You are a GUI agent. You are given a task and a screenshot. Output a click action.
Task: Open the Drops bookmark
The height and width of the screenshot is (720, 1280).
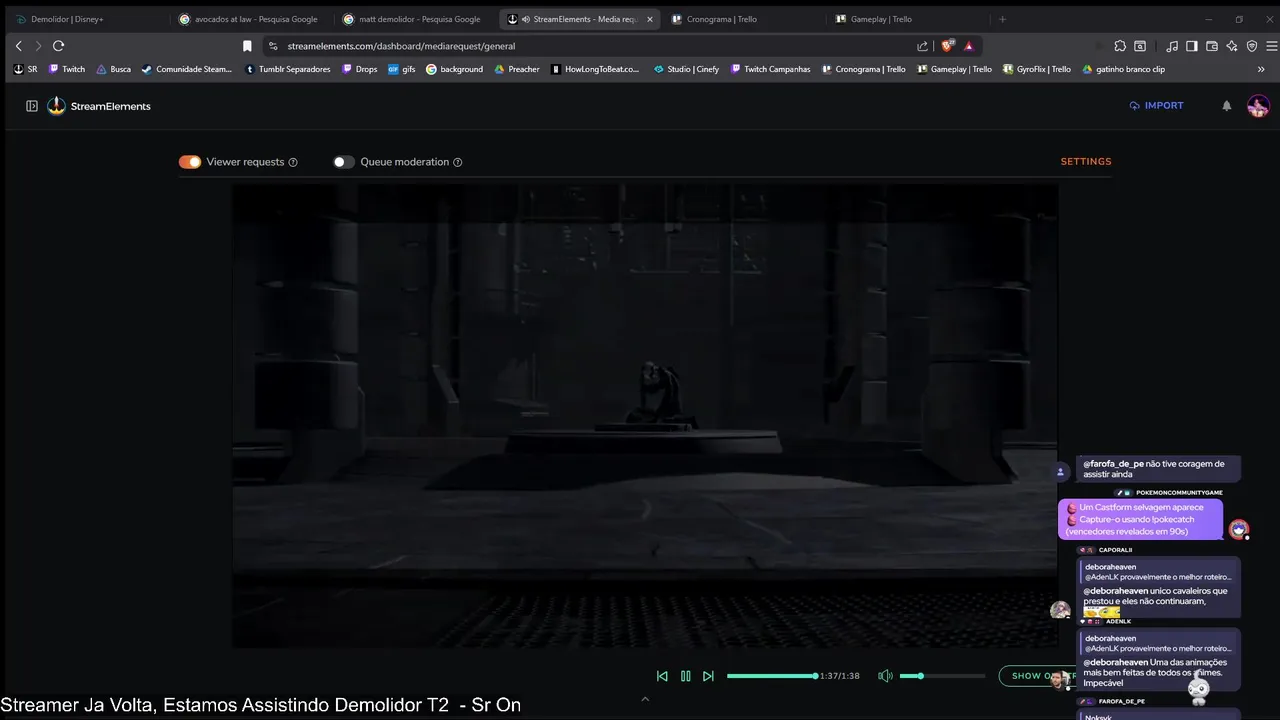pyautogui.click(x=359, y=69)
